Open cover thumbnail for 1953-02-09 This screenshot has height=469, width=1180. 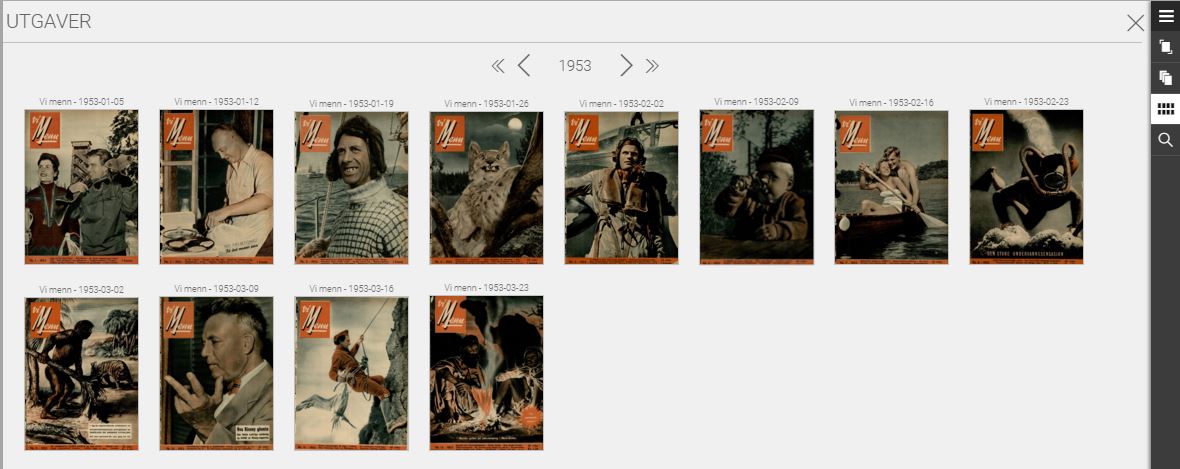[x=756, y=187]
